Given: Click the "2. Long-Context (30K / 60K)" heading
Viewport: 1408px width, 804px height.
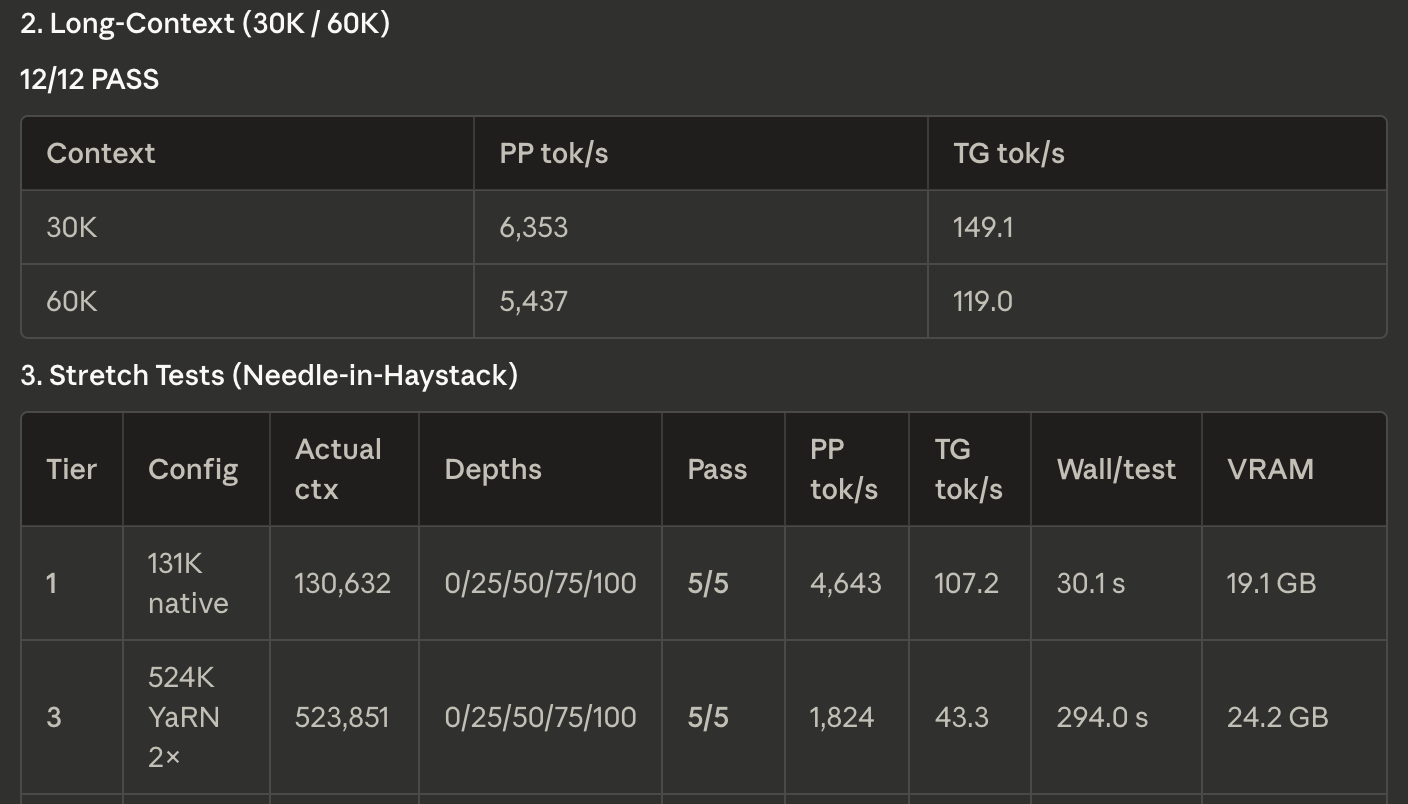Looking at the screenshot, I should (204, 24).
